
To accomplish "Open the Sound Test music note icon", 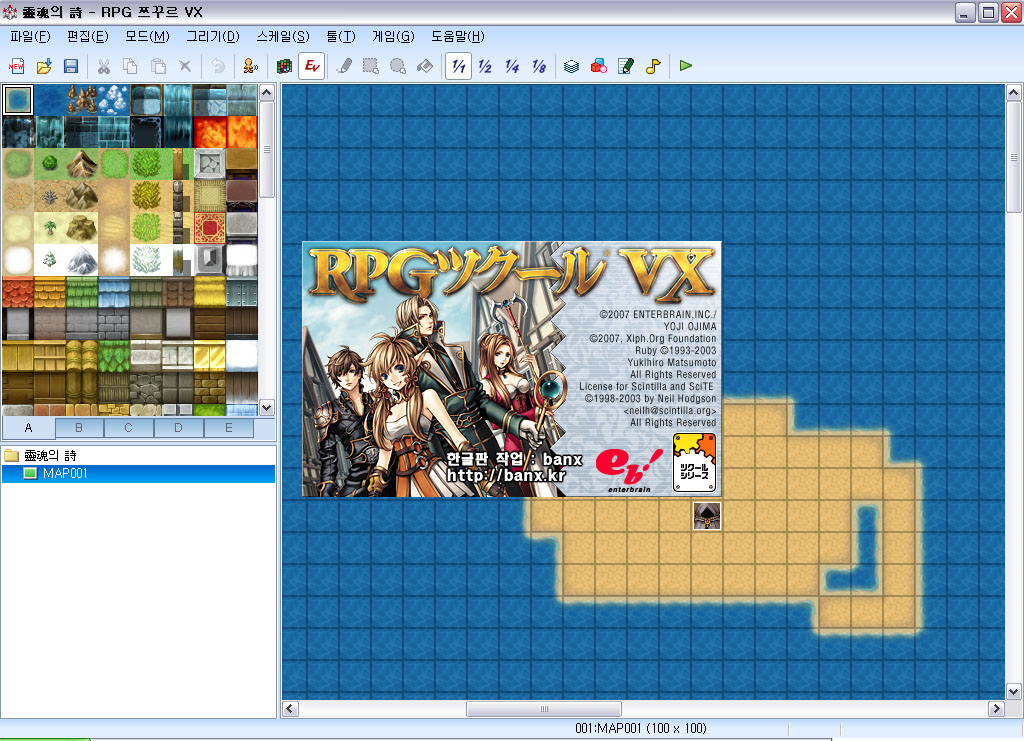I will tap(653, 66).
